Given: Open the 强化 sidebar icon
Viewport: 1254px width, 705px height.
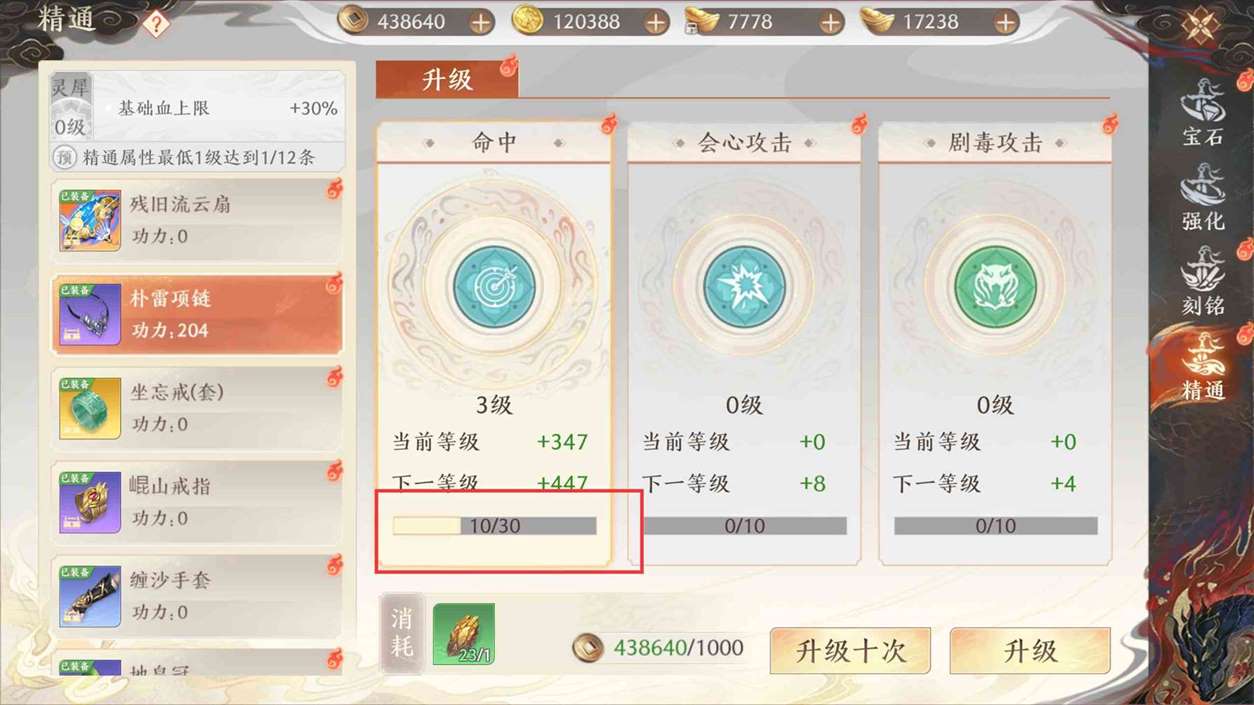Looking at the screenshot, I should click(x=1203, y=197).
